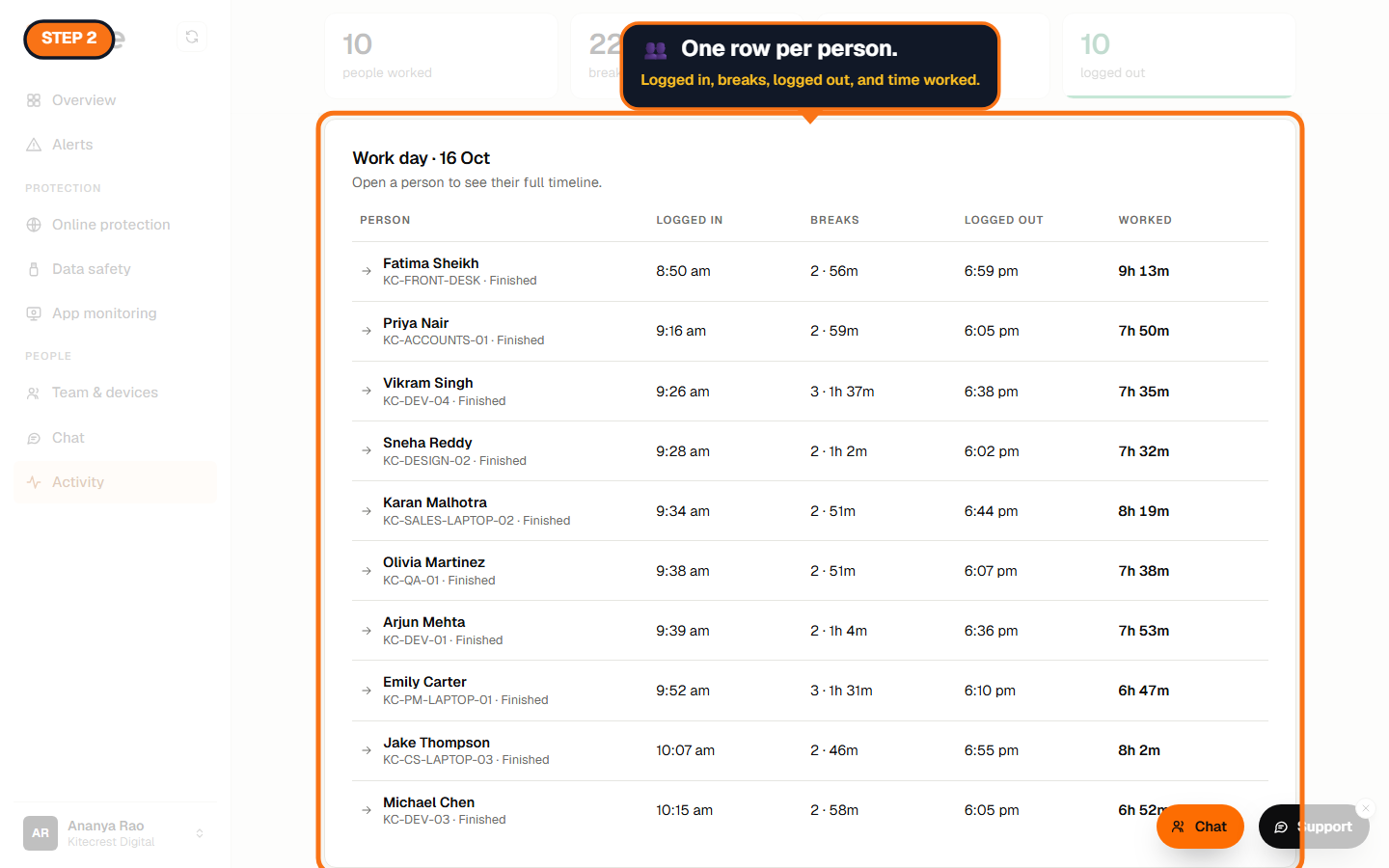This screenshot has width=1389, height=868.
Task: Open Team & devices from the sidebar
Action: click(x=115, y=393)
